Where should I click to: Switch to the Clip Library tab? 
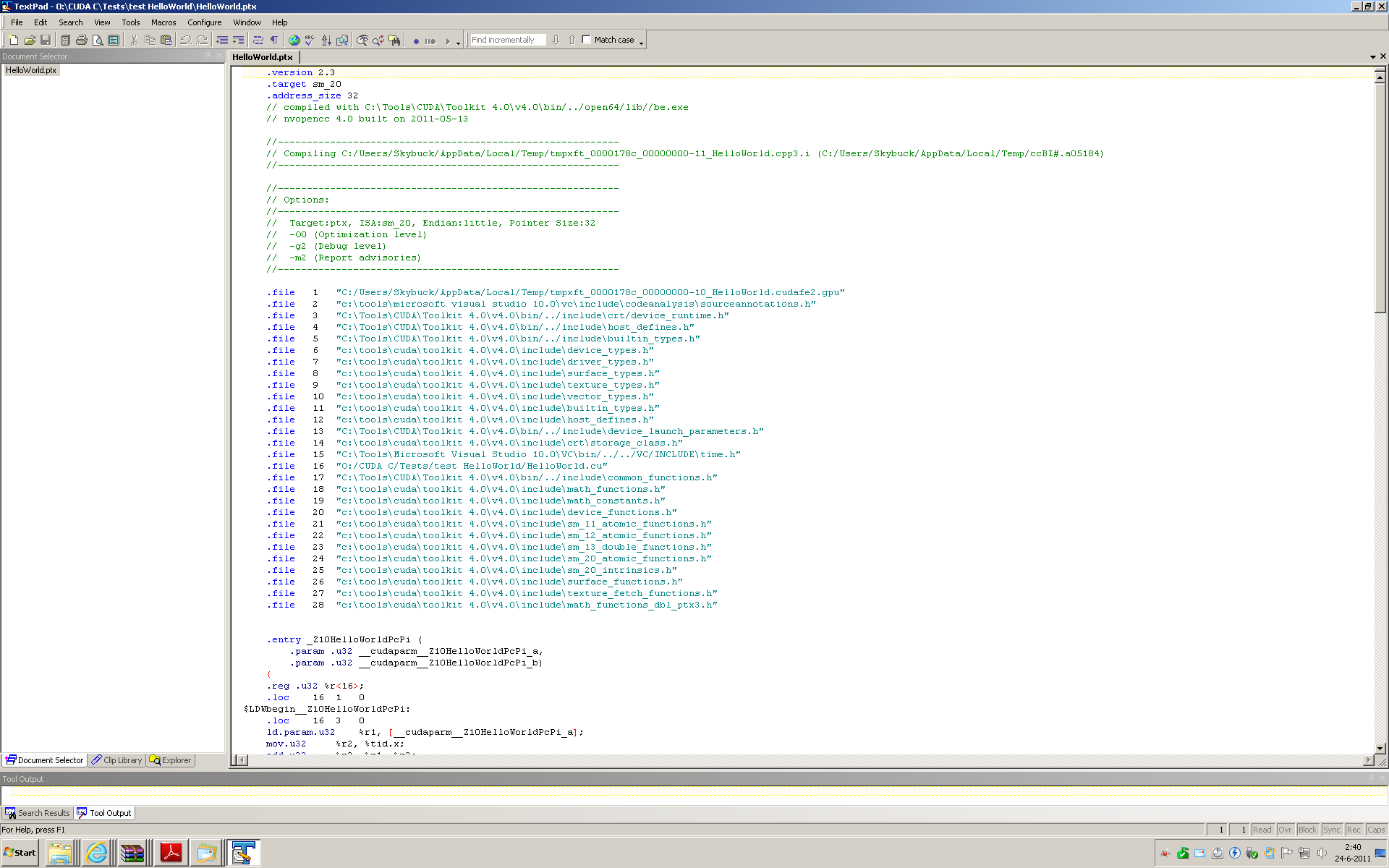tap(117, 760)
